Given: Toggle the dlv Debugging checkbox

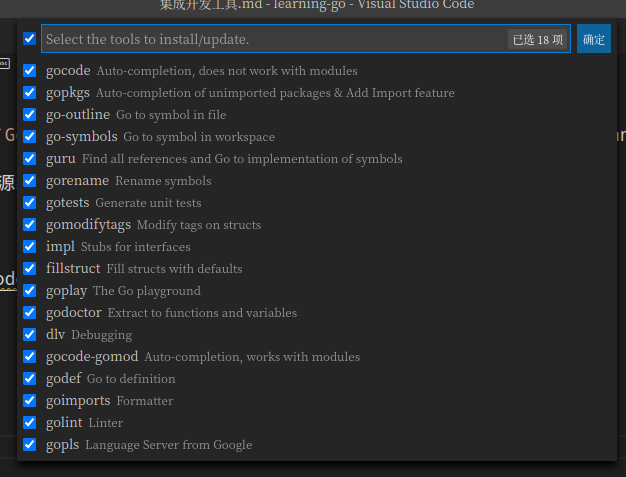Looking at the screenshot, I should 29,335.
